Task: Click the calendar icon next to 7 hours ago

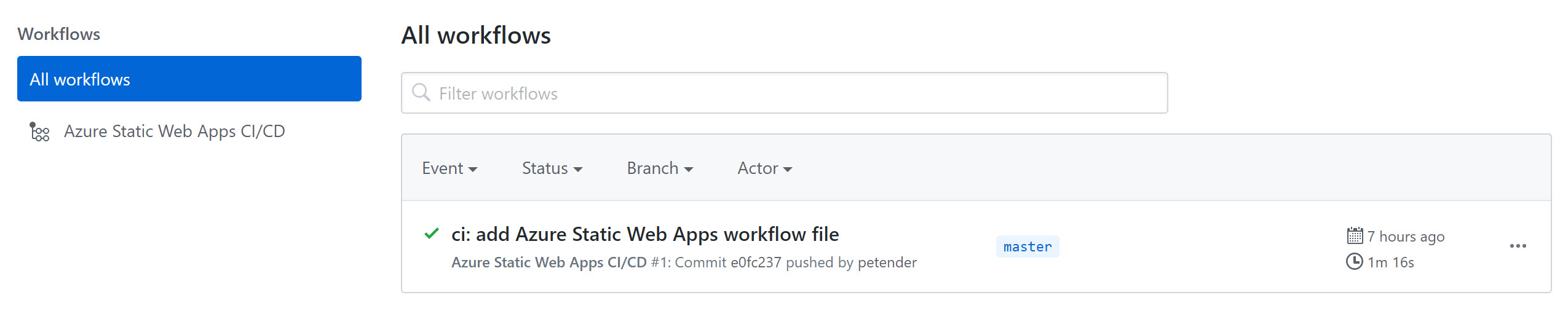Action: (x=1354, y=236)
